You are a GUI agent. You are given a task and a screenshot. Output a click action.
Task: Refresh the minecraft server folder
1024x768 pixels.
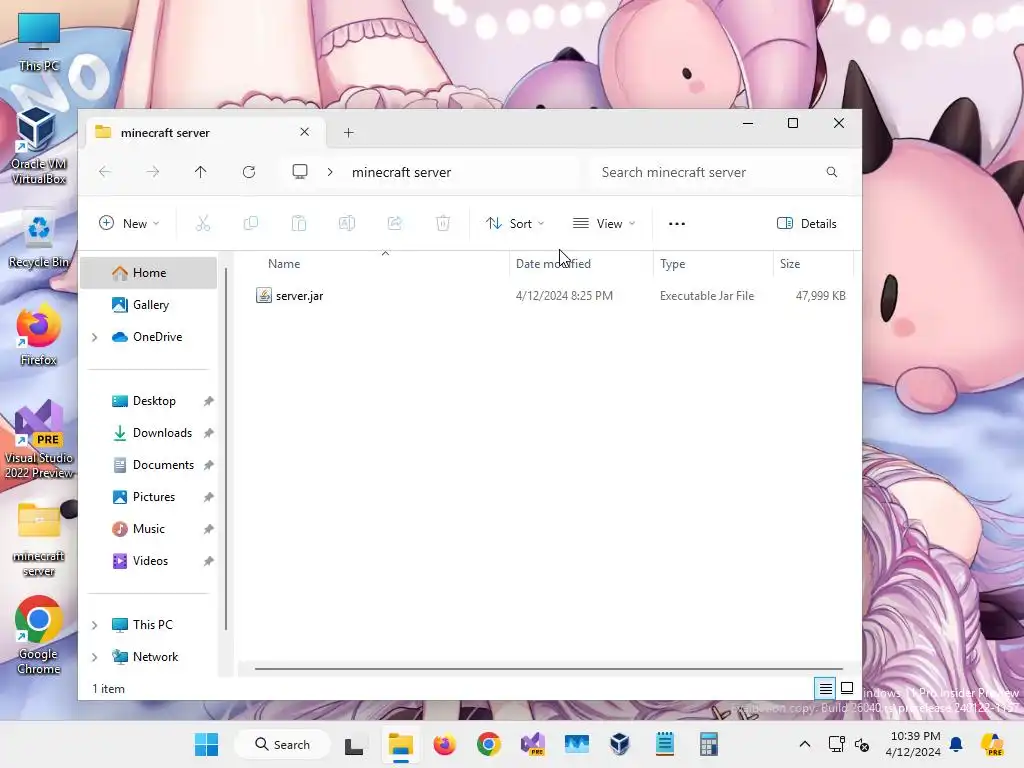(249, 172)
